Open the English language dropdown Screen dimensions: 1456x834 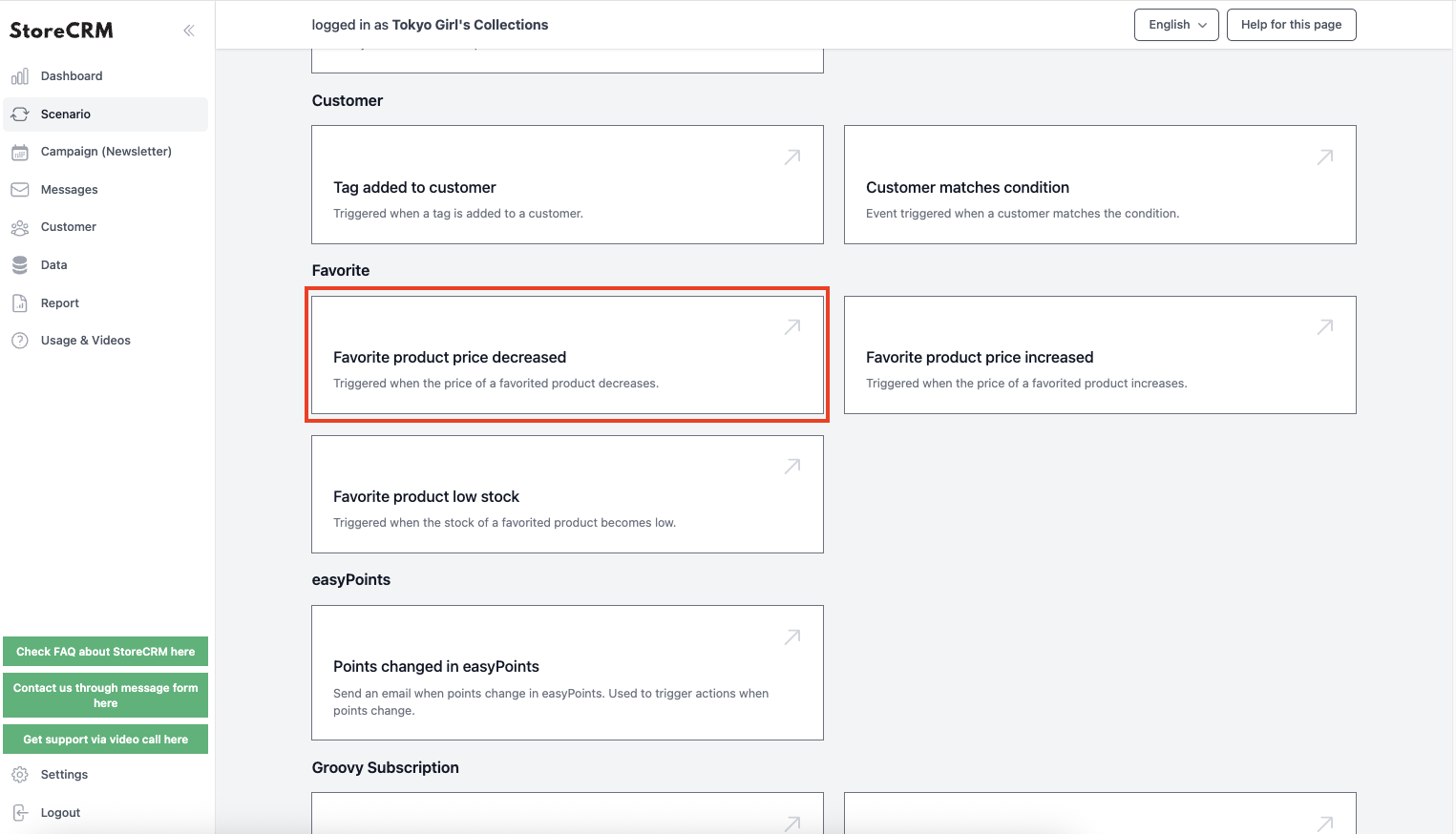click(x=1176, y=25)
